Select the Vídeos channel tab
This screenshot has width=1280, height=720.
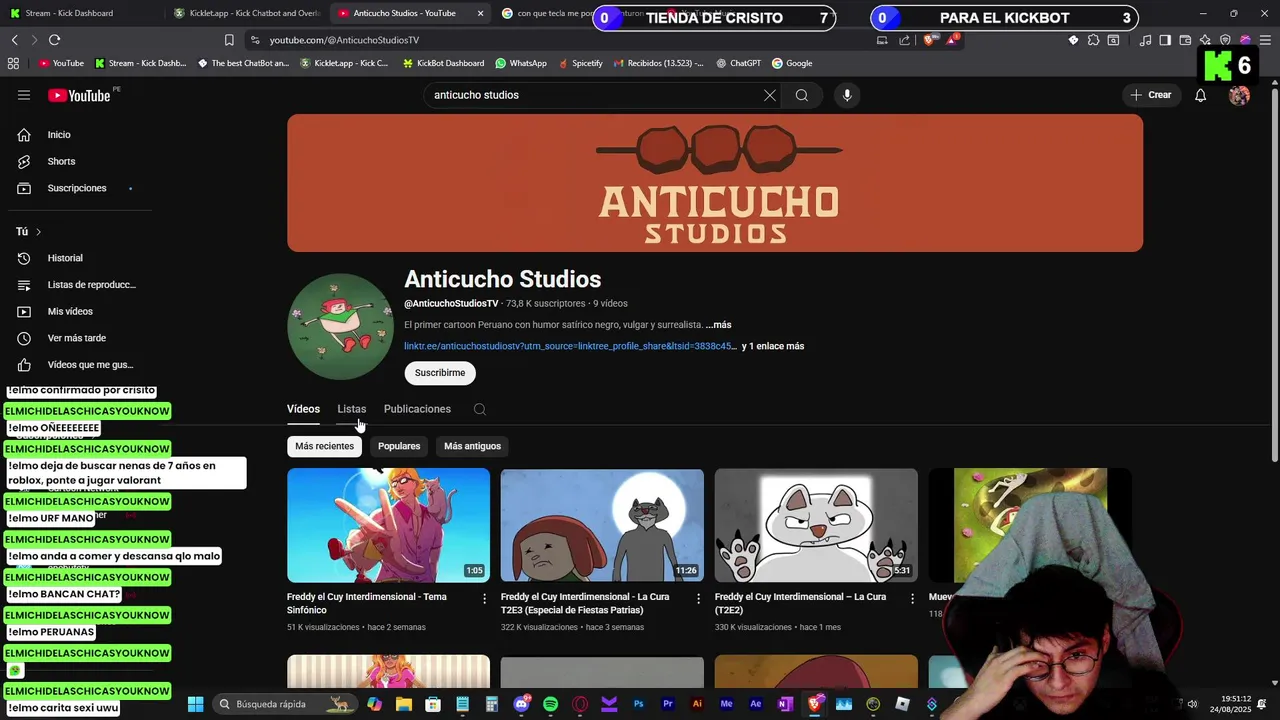point(303,409)
